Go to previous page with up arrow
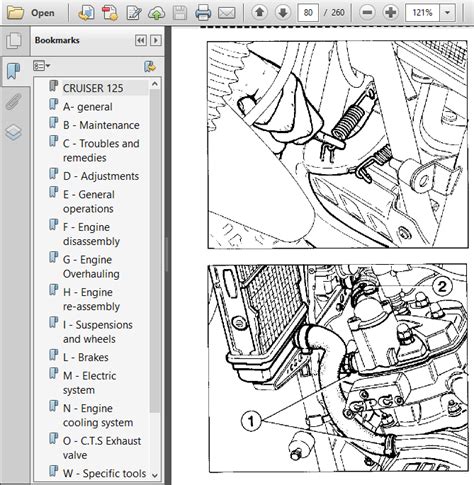Image resolution: width=474 pixels, height=485 pixels. click(260, 13)
